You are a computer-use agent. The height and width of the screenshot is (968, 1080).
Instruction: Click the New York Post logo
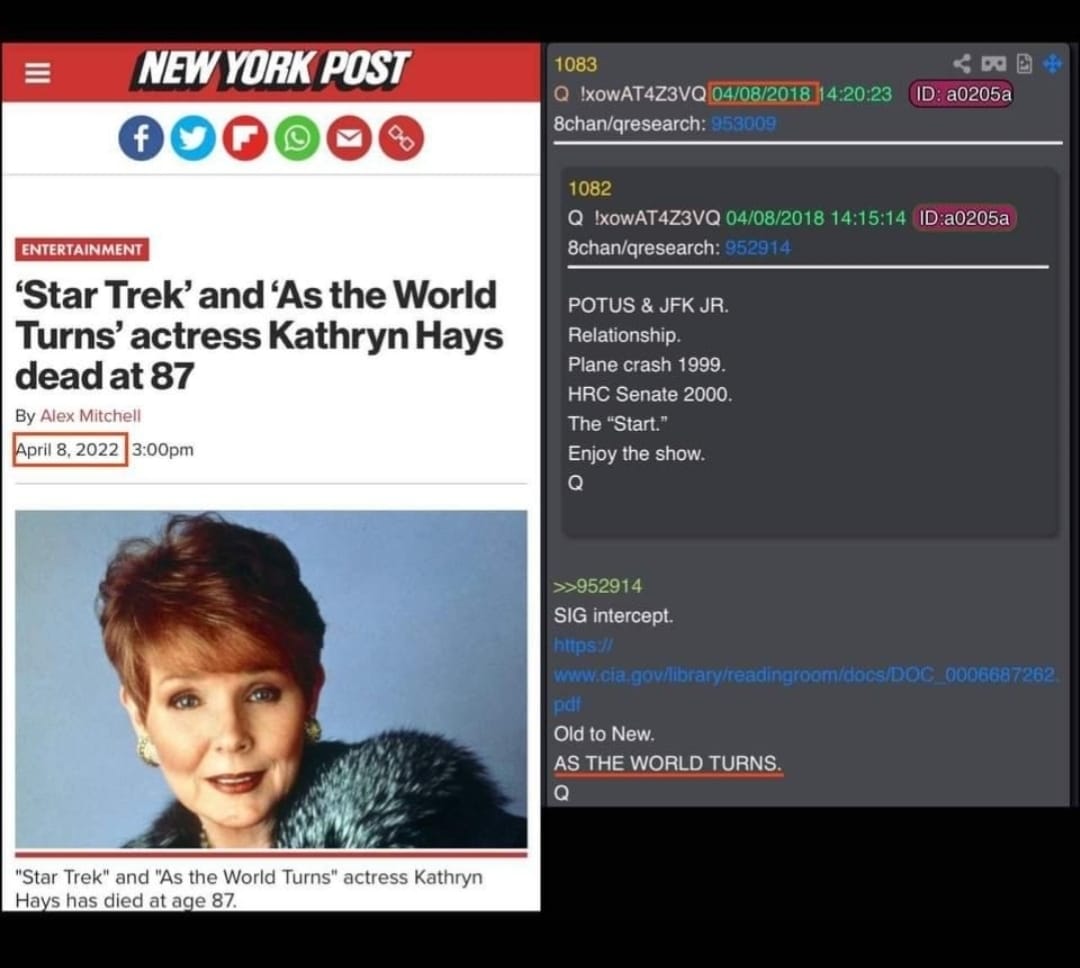(272, 70)
